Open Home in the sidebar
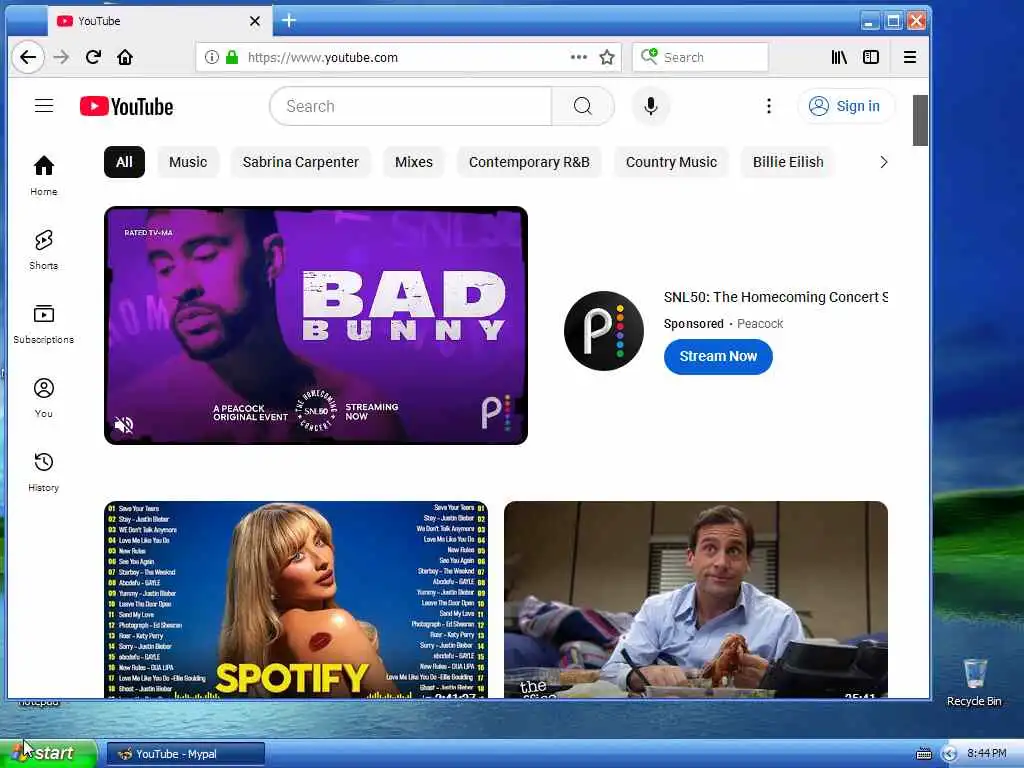1024x768 pixels. pos(44,176)
